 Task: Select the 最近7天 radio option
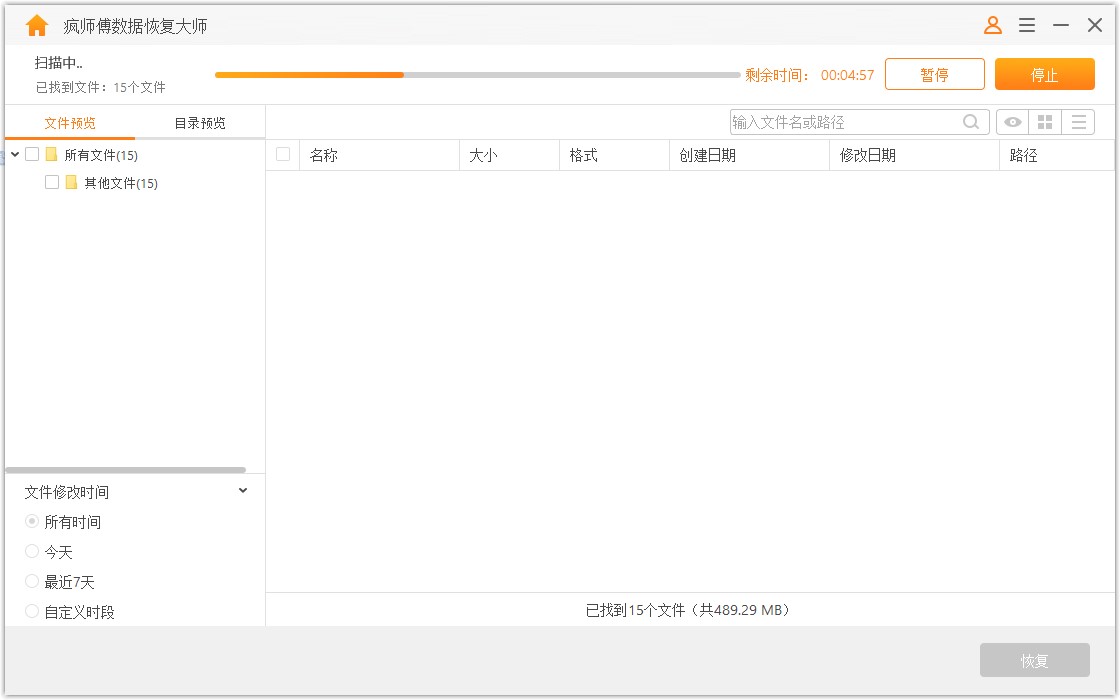(32, 581)
